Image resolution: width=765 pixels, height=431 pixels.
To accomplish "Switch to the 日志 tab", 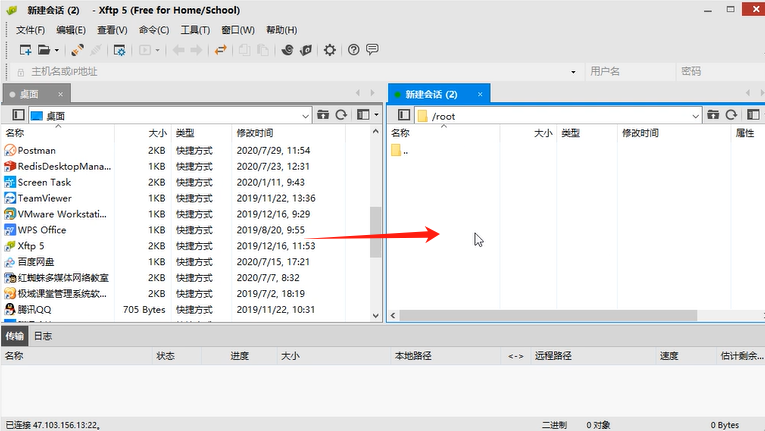I will pos(43,336).
